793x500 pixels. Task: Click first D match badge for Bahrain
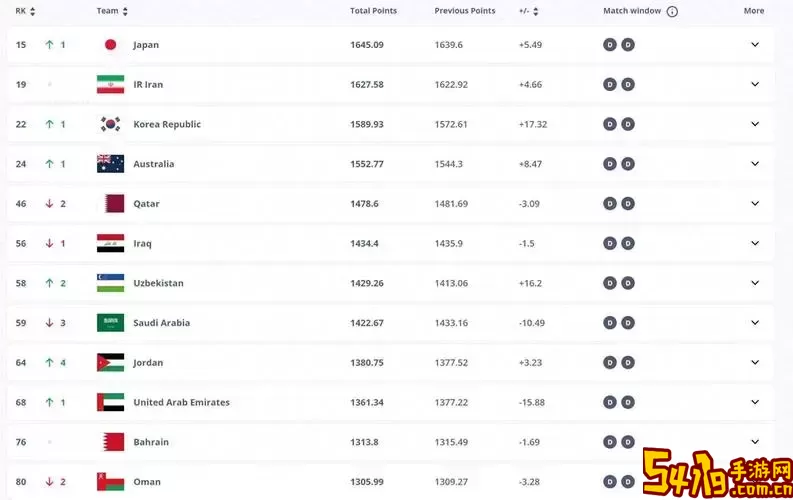(x=610, y=442)
